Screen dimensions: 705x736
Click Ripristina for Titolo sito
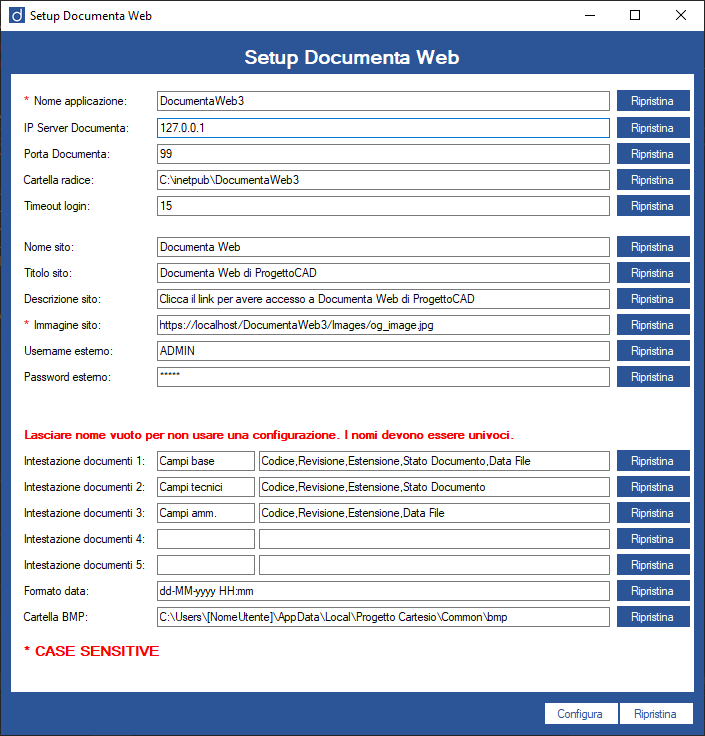tap(653, 273)
